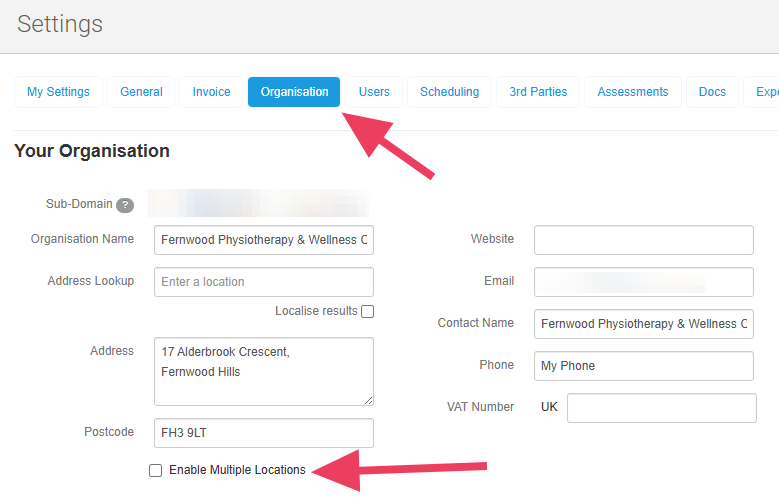Select the Organisation tab
779x497 pixels.
tap(294, 92)
